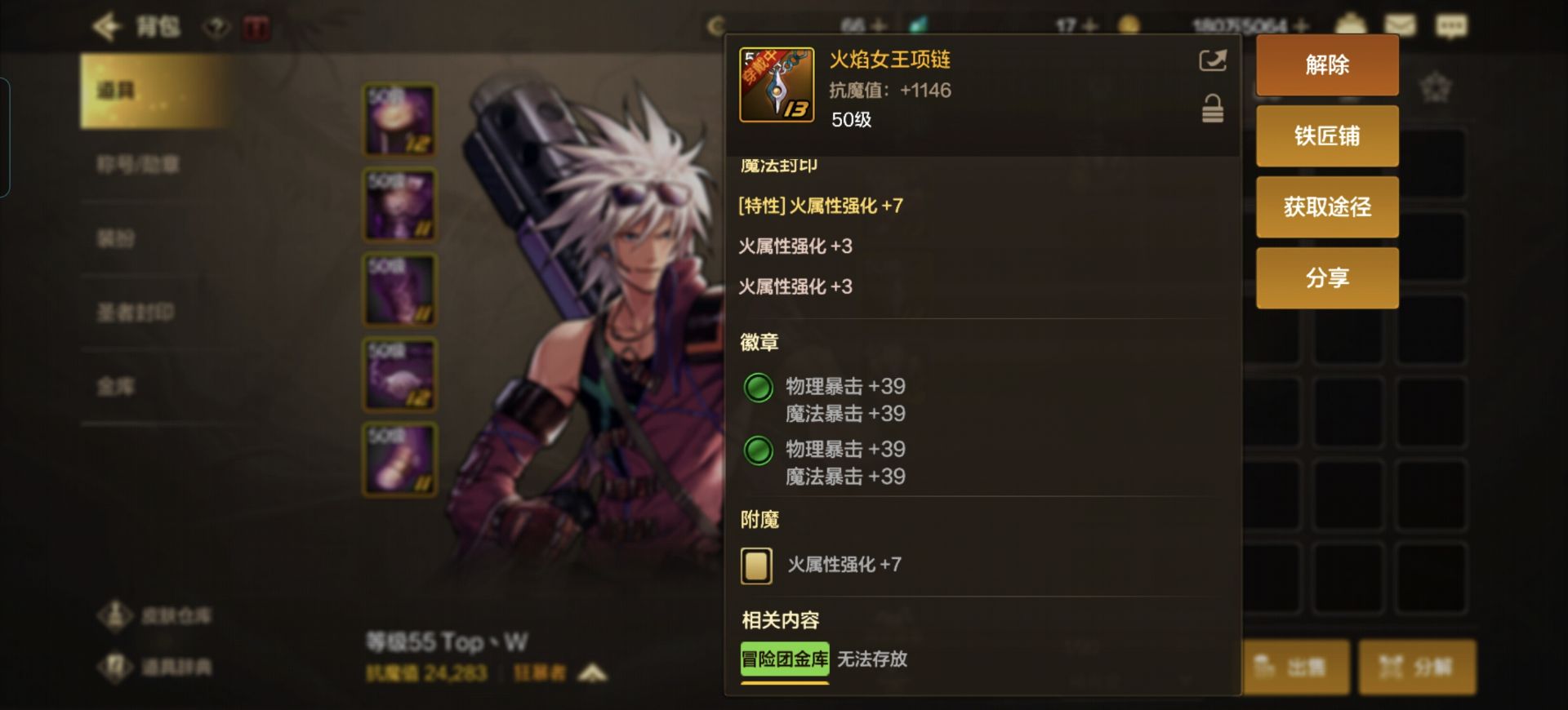Select the first equipped +12 gear slot
Viewport: 1568px width, 710px height.
(400, 120)
